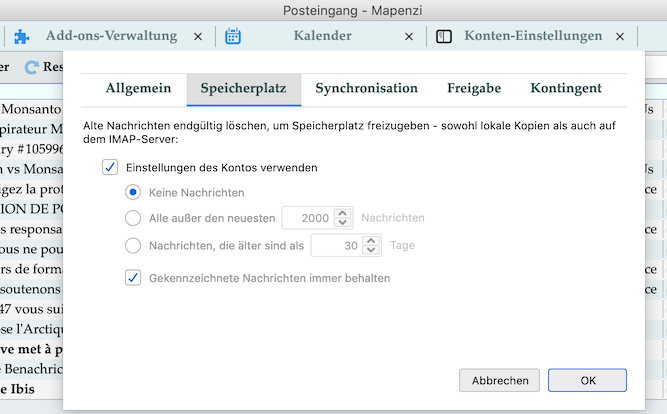The image size is (667, 414).
Task: Click the 's responsa' message row
Action: [31, 229]
